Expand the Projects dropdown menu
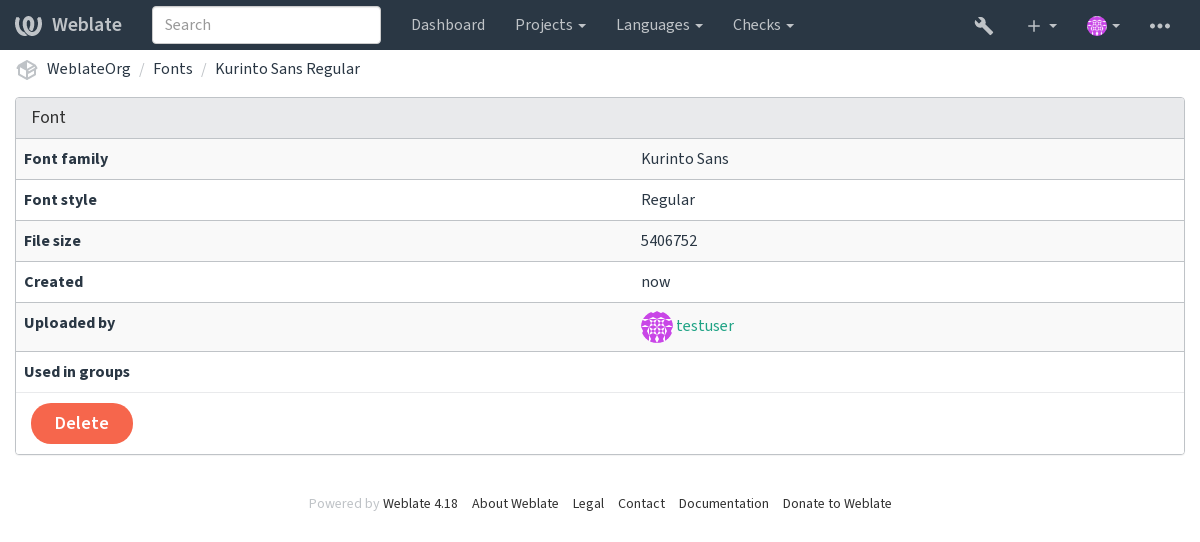Viewport: 1200px width, 542px height. point(550,25)
